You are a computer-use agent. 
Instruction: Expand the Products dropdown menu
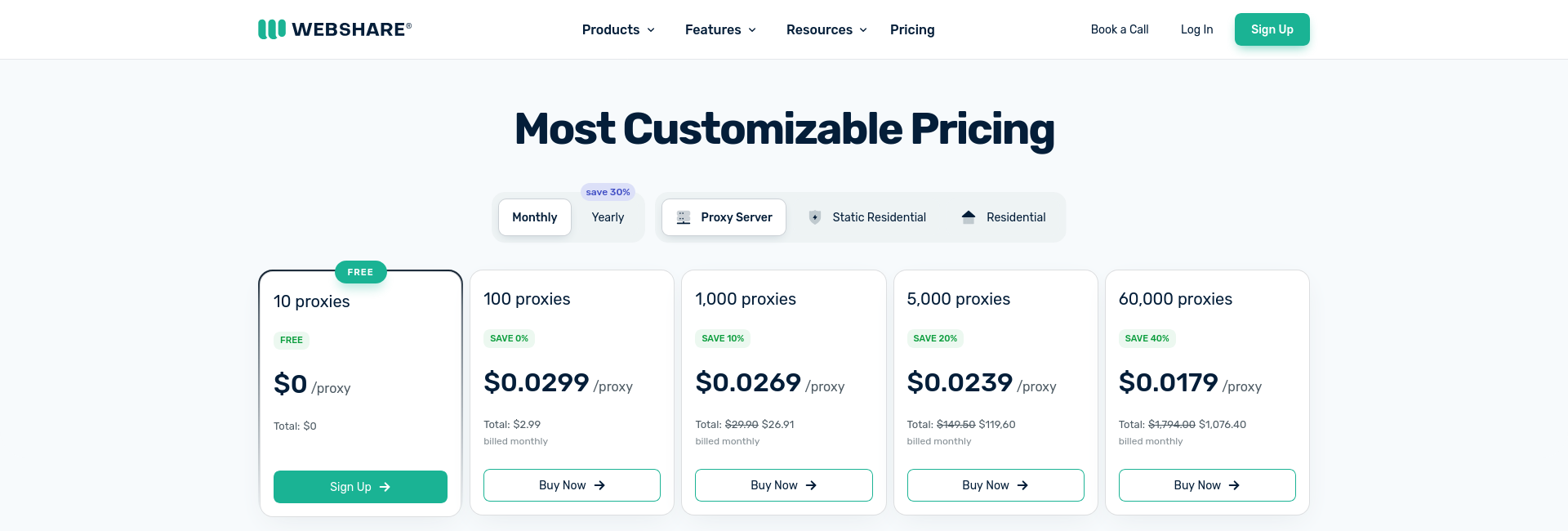tap(618, 29)
